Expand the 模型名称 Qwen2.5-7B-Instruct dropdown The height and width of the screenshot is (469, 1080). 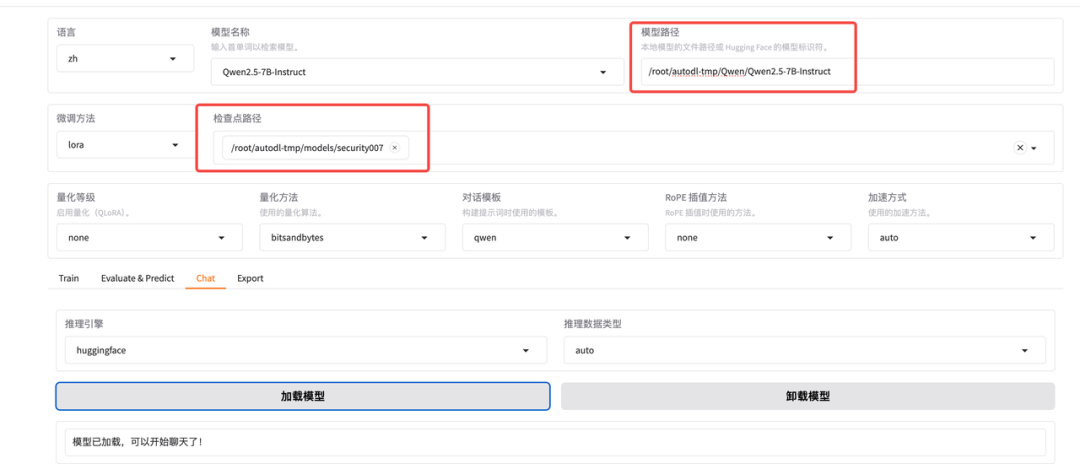[417, 72]
